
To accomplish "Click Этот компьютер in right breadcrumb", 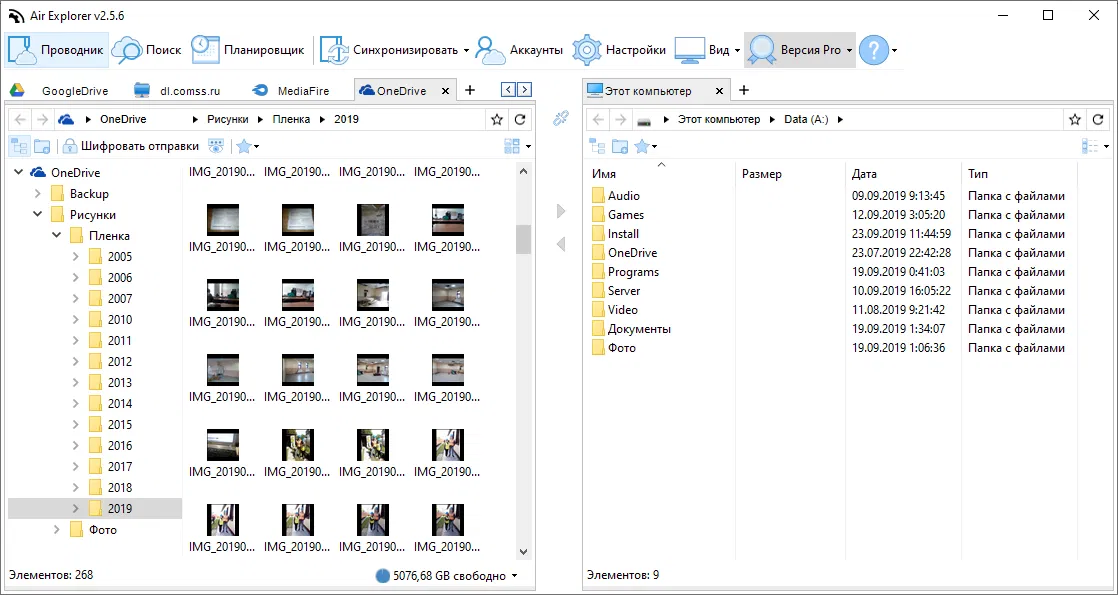I will click(x=719, y=119).
